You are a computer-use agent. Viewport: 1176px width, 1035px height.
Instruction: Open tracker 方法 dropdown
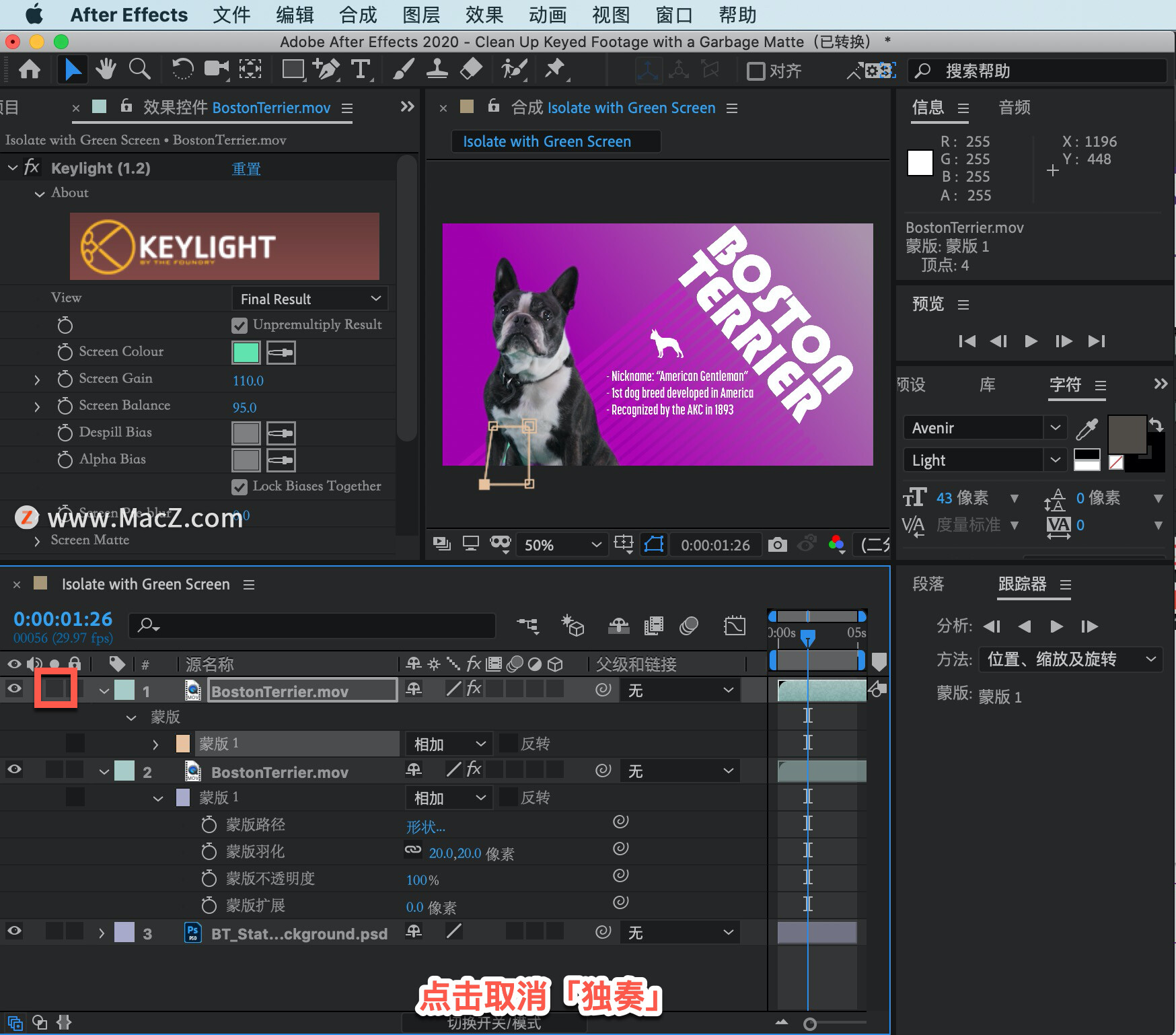pyautogui.click(x=1070, y=659)
